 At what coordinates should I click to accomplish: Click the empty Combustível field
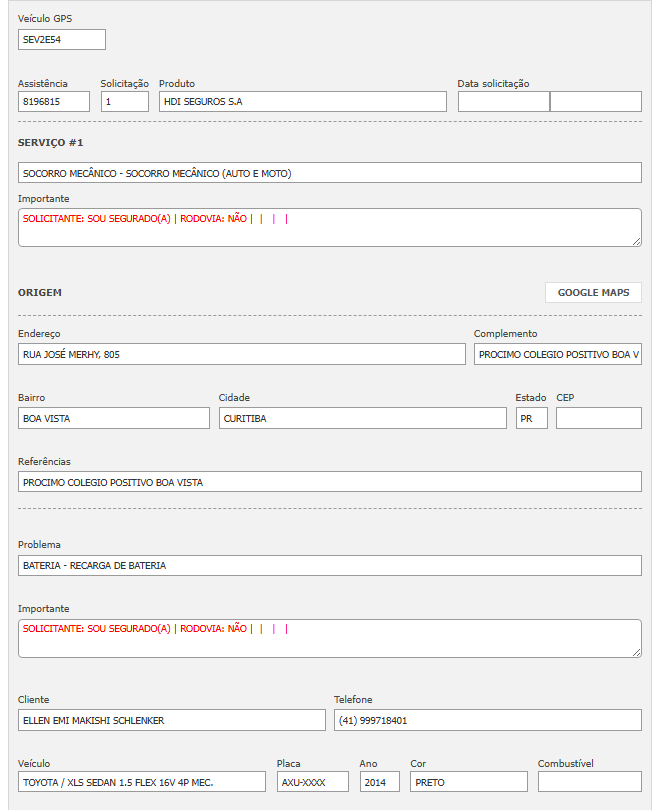[x=589, y=782]
